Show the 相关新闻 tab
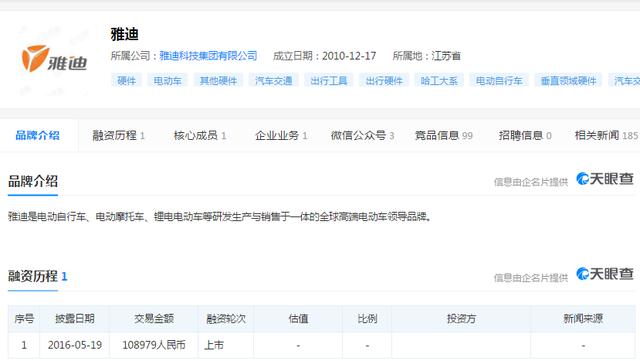 click(606, 135)
